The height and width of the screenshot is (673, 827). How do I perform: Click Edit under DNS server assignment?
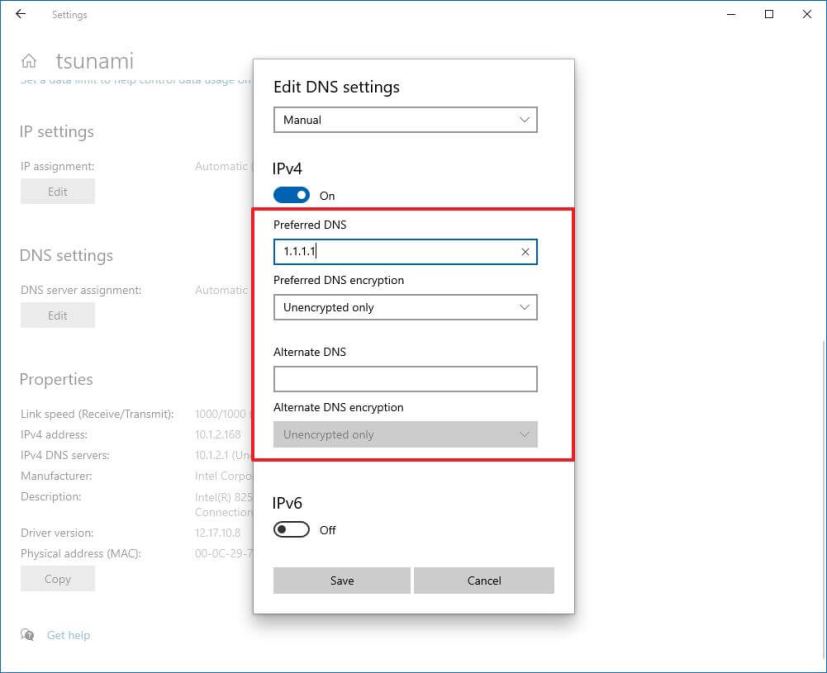click(57, 315)
